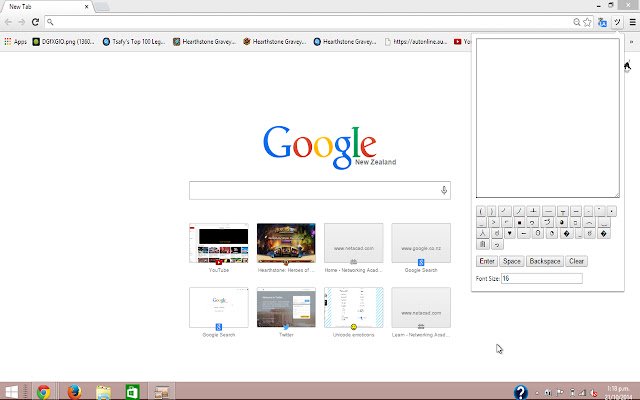Click the taskbar clock
The image size is (640, 400).
pyautogui.click(x=618, y=392)
